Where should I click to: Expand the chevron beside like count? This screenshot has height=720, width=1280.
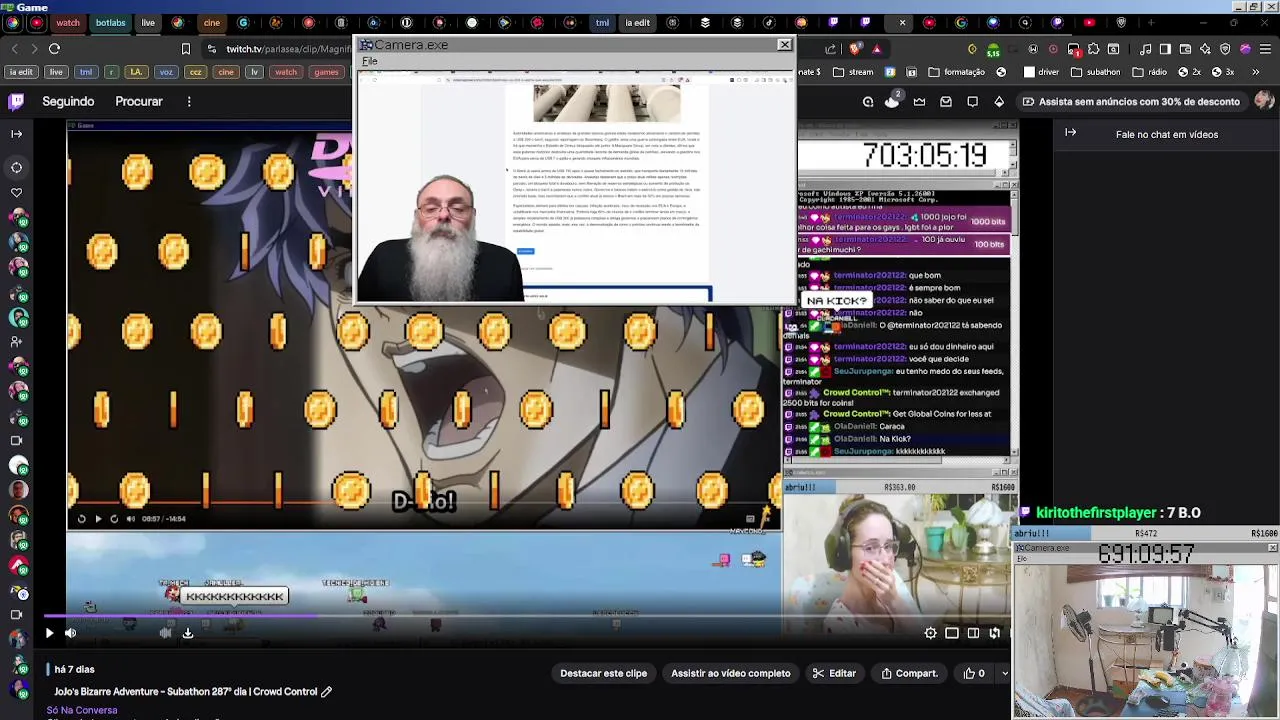click(x=1004, y=673)
